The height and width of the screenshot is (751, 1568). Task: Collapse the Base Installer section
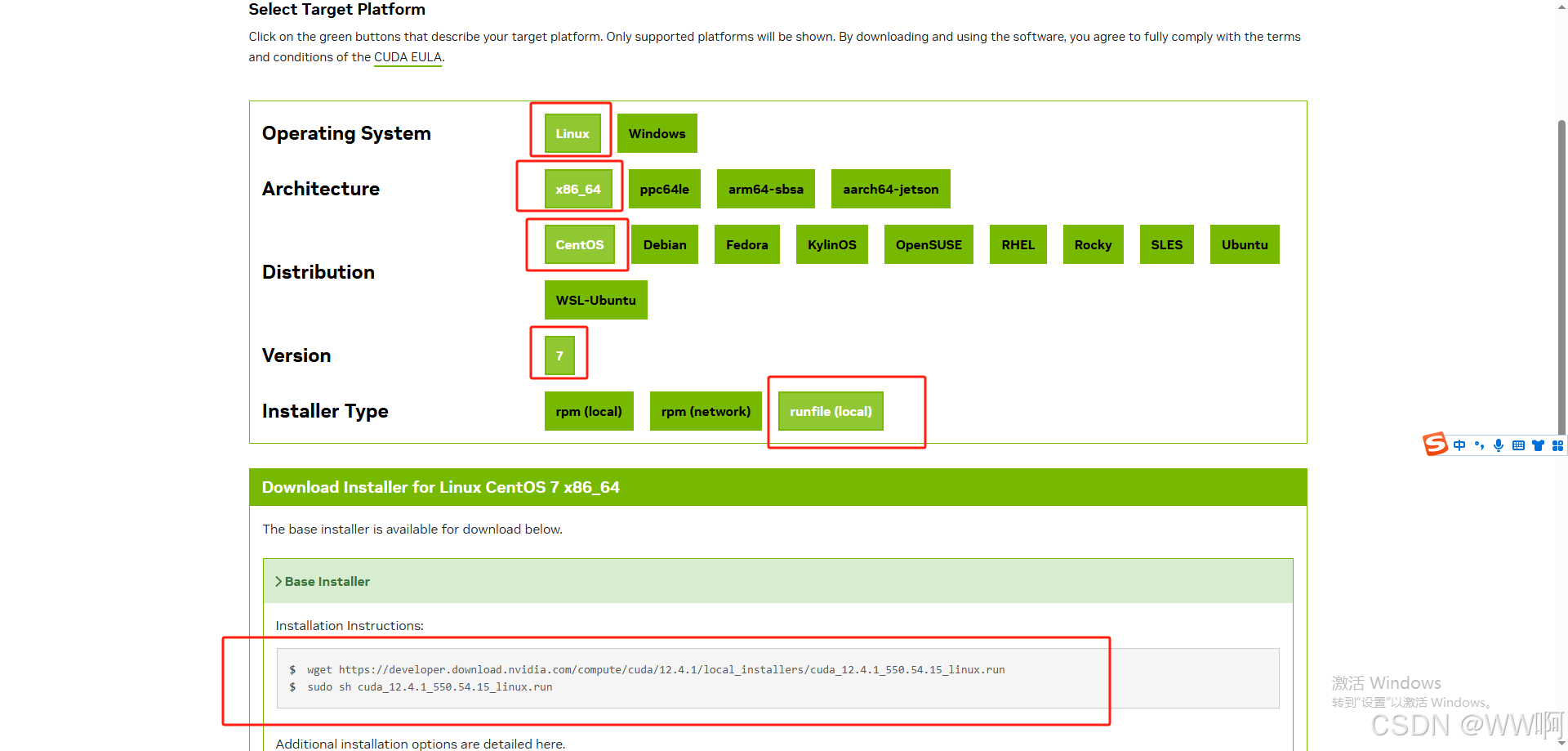(x=323, y=581)
